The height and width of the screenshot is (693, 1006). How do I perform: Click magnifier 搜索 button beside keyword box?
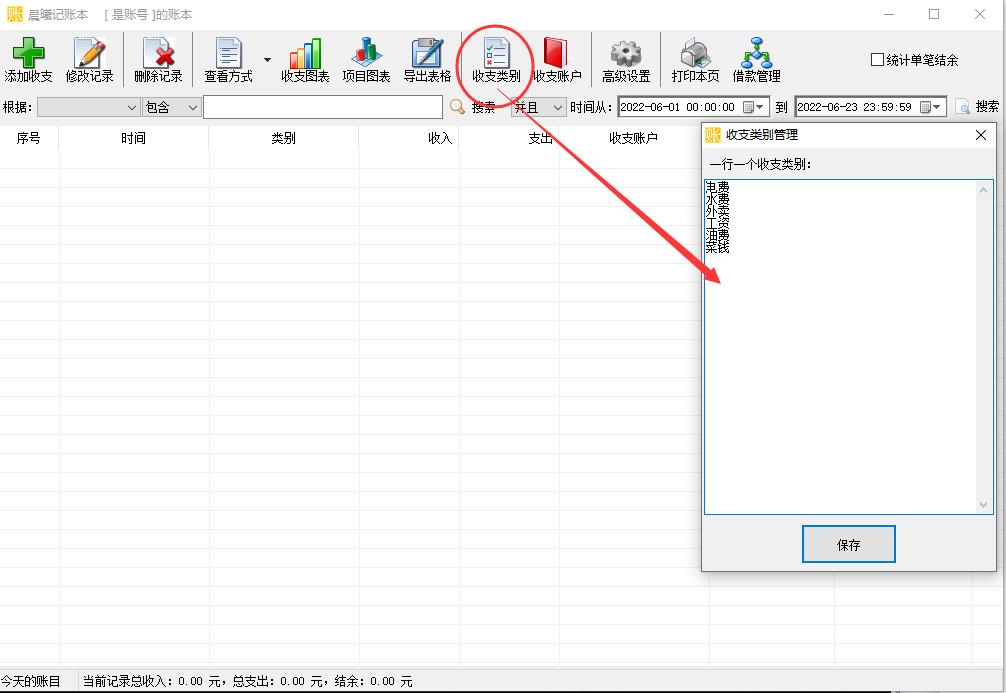pos(472,107)
